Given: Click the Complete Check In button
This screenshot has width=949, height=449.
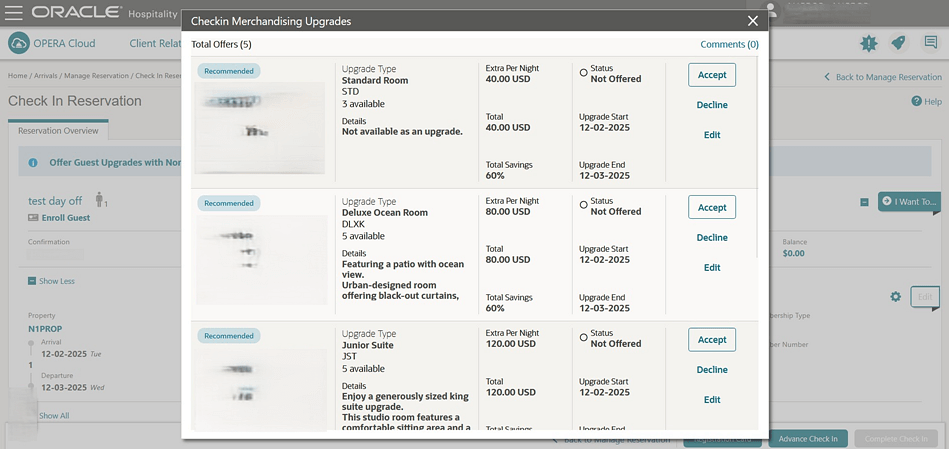Looking at the screenshot, I should pos(896,439).
